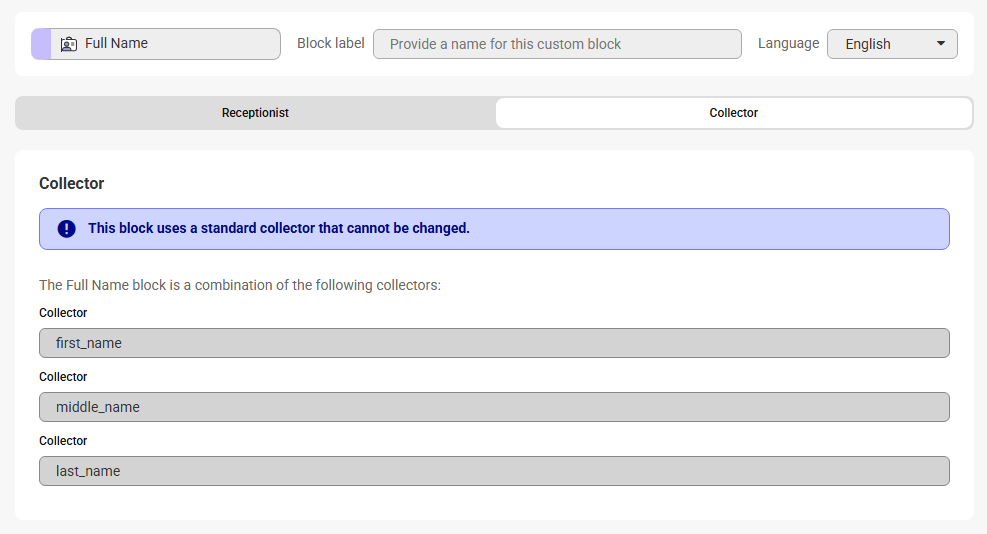Click the Collector label above last_name
The width and height of the screenshot is (987, 534).
click(x=63, y=441)
